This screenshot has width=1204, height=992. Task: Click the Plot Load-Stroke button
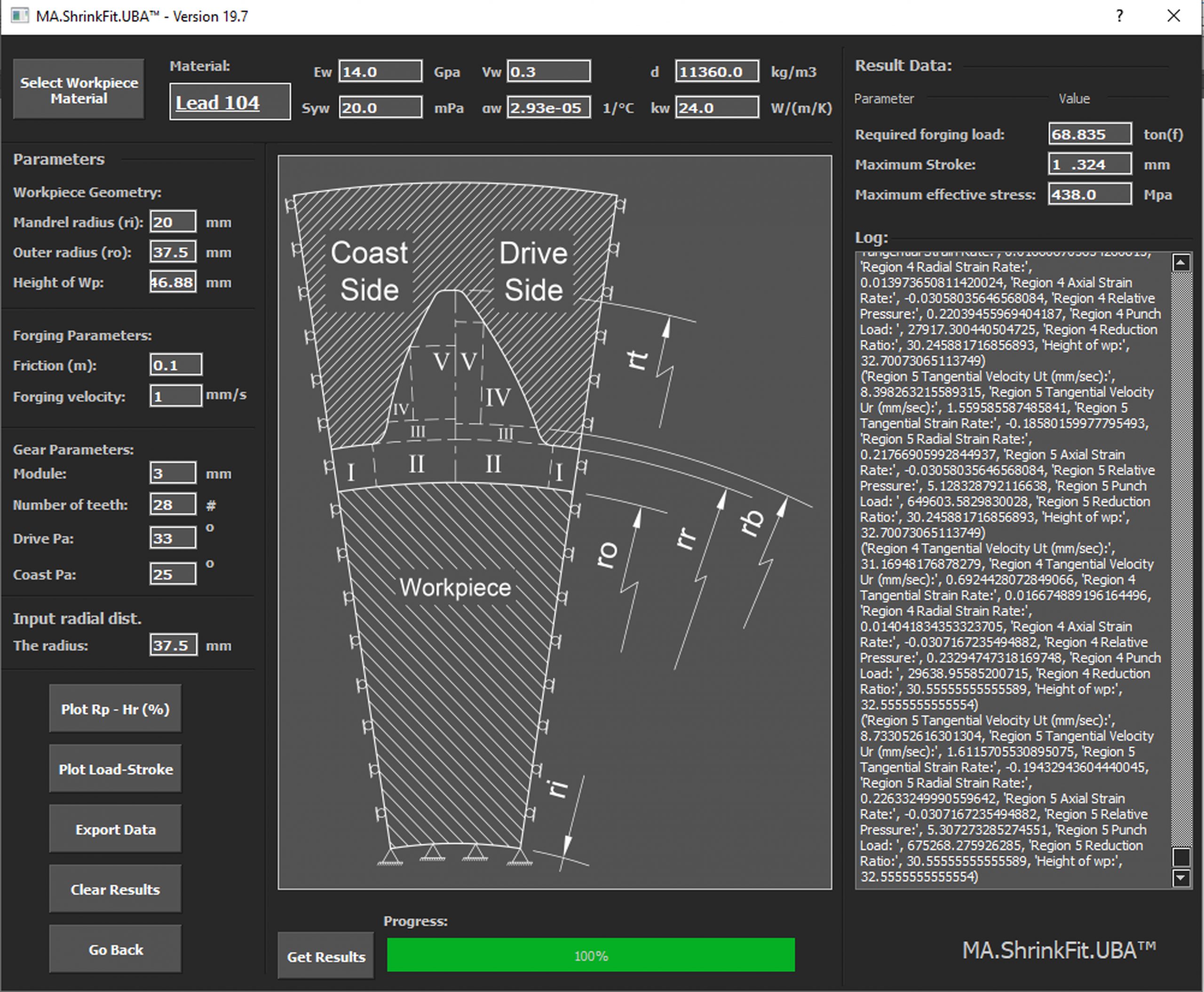point(115,769)
